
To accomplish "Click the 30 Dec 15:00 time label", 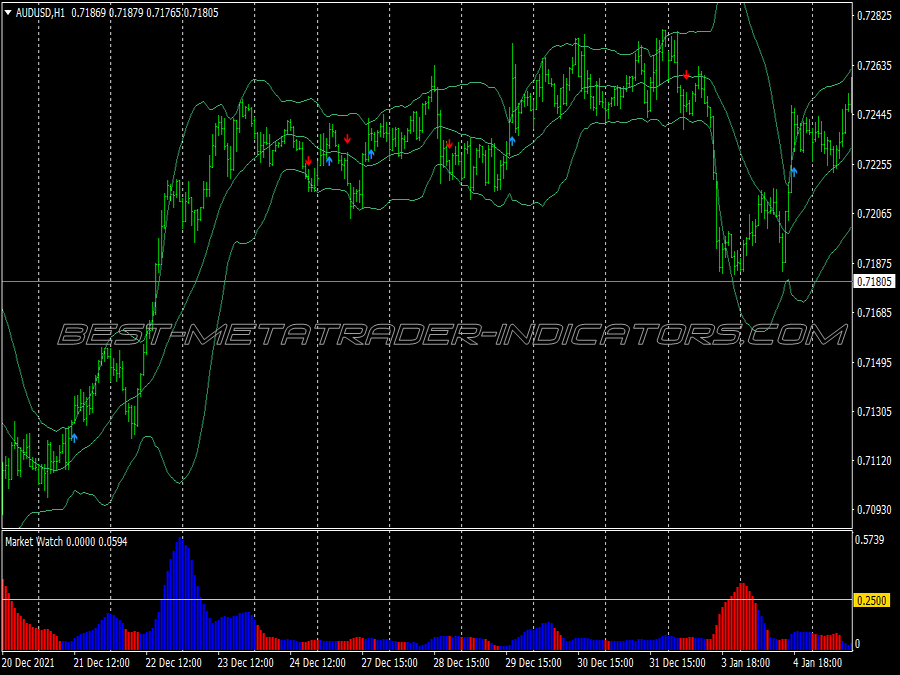I will tap(605, 663).
